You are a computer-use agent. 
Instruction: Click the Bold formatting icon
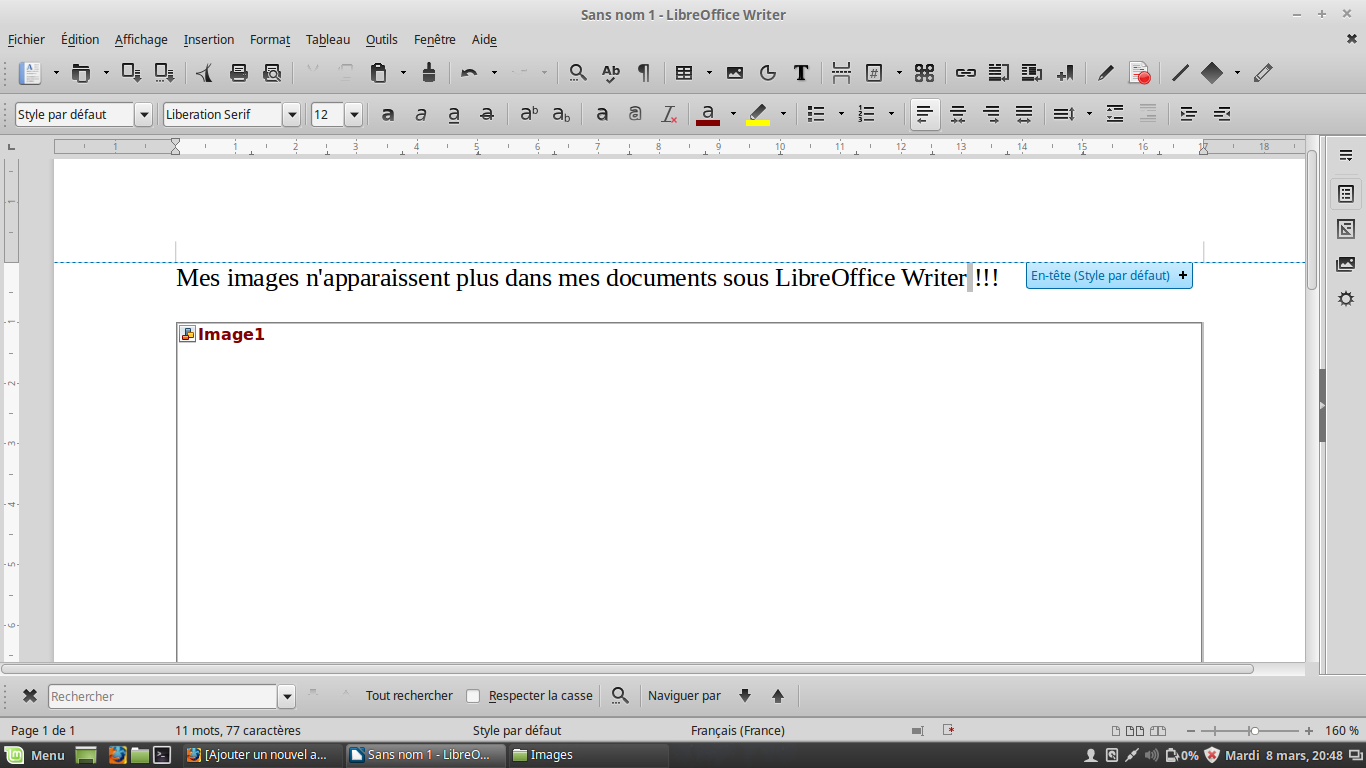(388, 114)
